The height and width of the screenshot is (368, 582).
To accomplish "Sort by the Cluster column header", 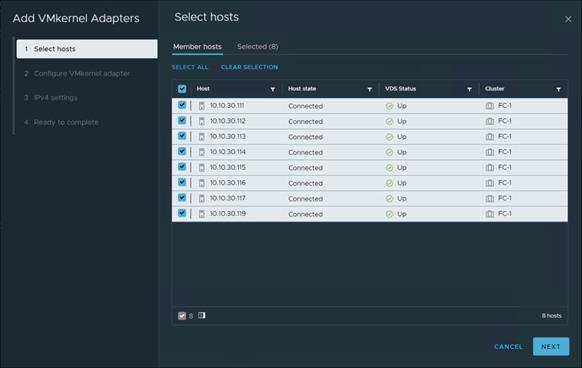I will click(x=494, y=89).
